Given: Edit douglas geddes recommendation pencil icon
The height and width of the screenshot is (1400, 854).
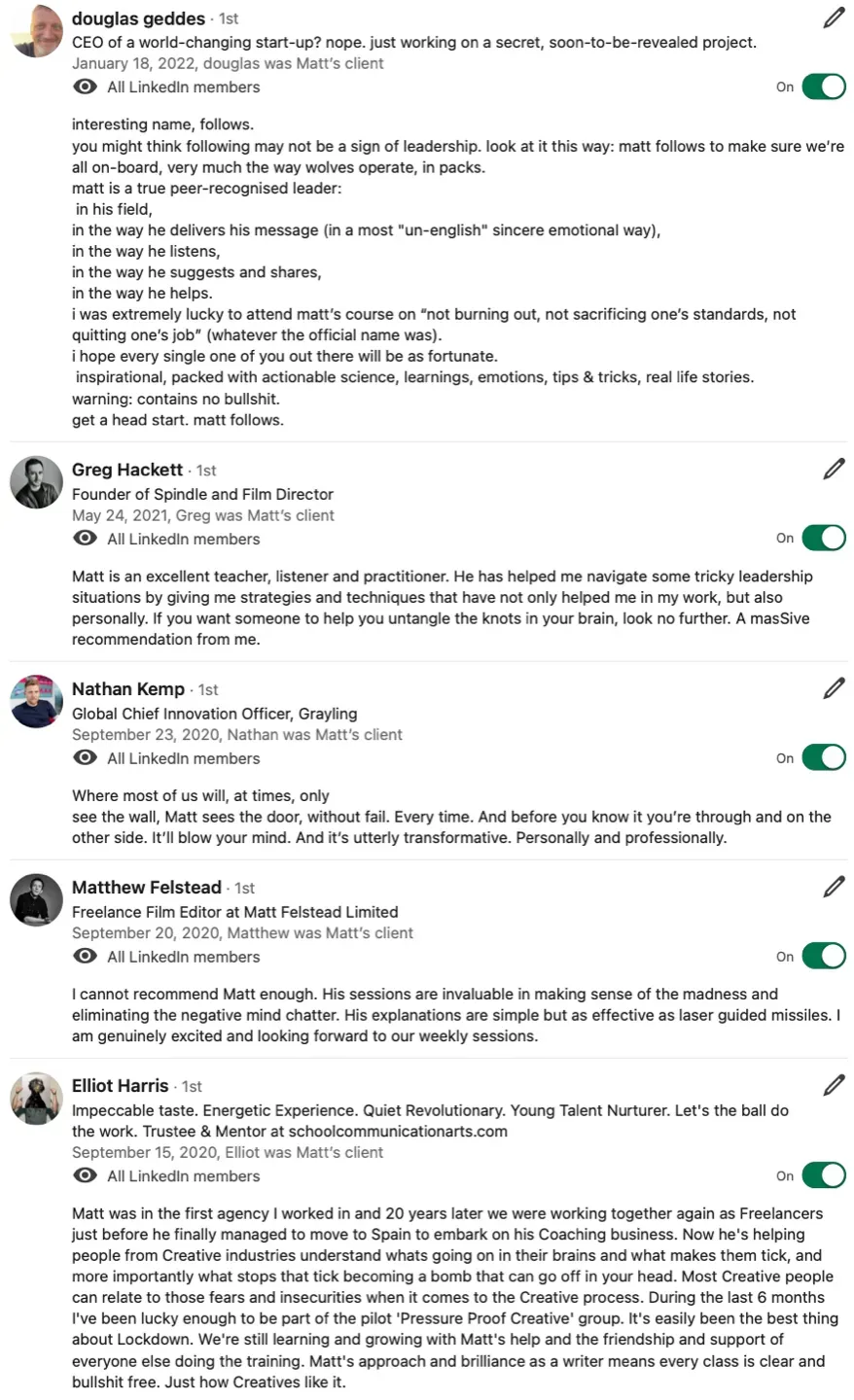Looking at the screenshot, I should pyautogui.click(x=834, y=17).
